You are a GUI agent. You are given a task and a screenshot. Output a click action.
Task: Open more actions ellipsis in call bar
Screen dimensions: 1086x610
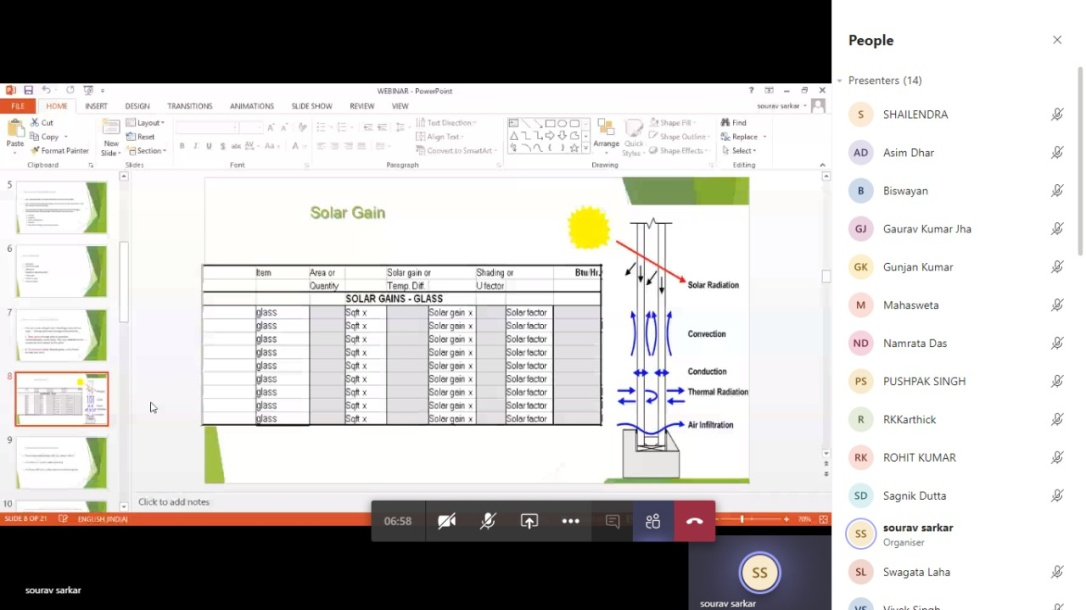[570, 521]
